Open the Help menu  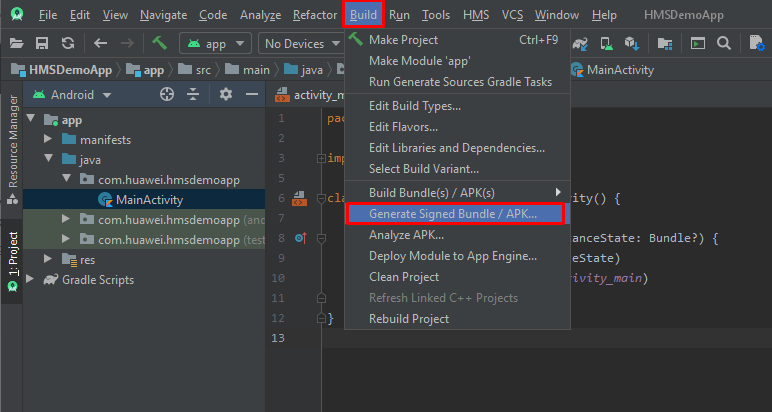pyautogui.click(x=604, y=15)
